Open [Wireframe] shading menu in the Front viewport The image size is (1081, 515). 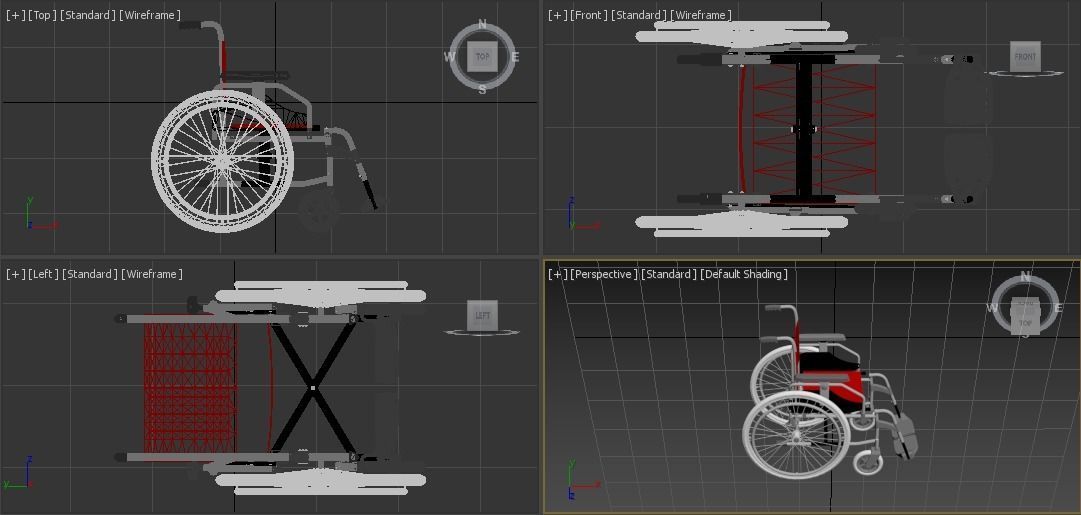pos(701,14)
